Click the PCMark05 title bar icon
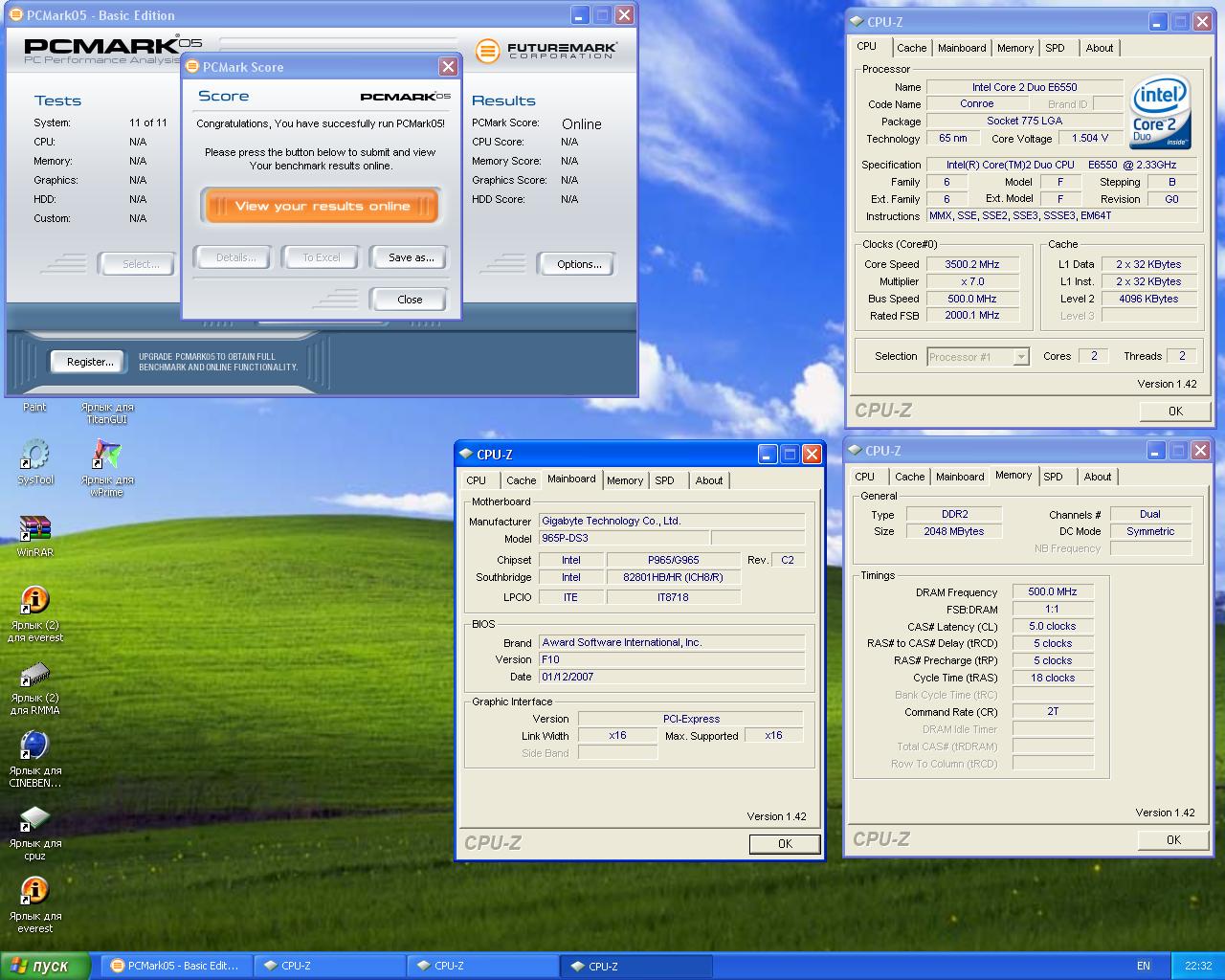The width and height of the screenshot is (1225, 980). pyautogui.click(x=16, y=15)
